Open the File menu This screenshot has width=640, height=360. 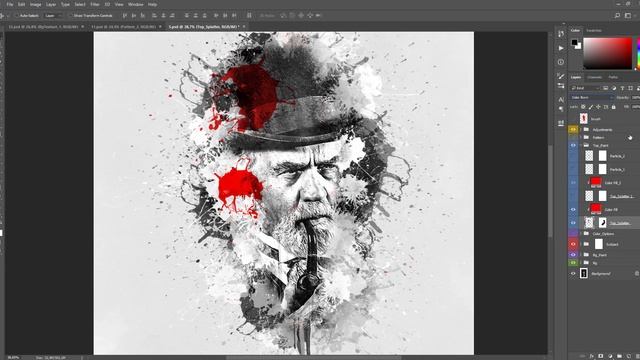click(x=10, y=4)
